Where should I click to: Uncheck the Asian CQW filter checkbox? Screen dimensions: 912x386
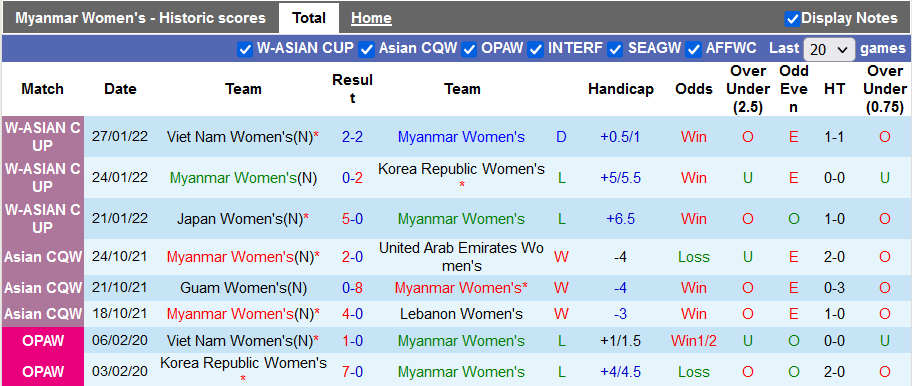(x=366, y=49)
